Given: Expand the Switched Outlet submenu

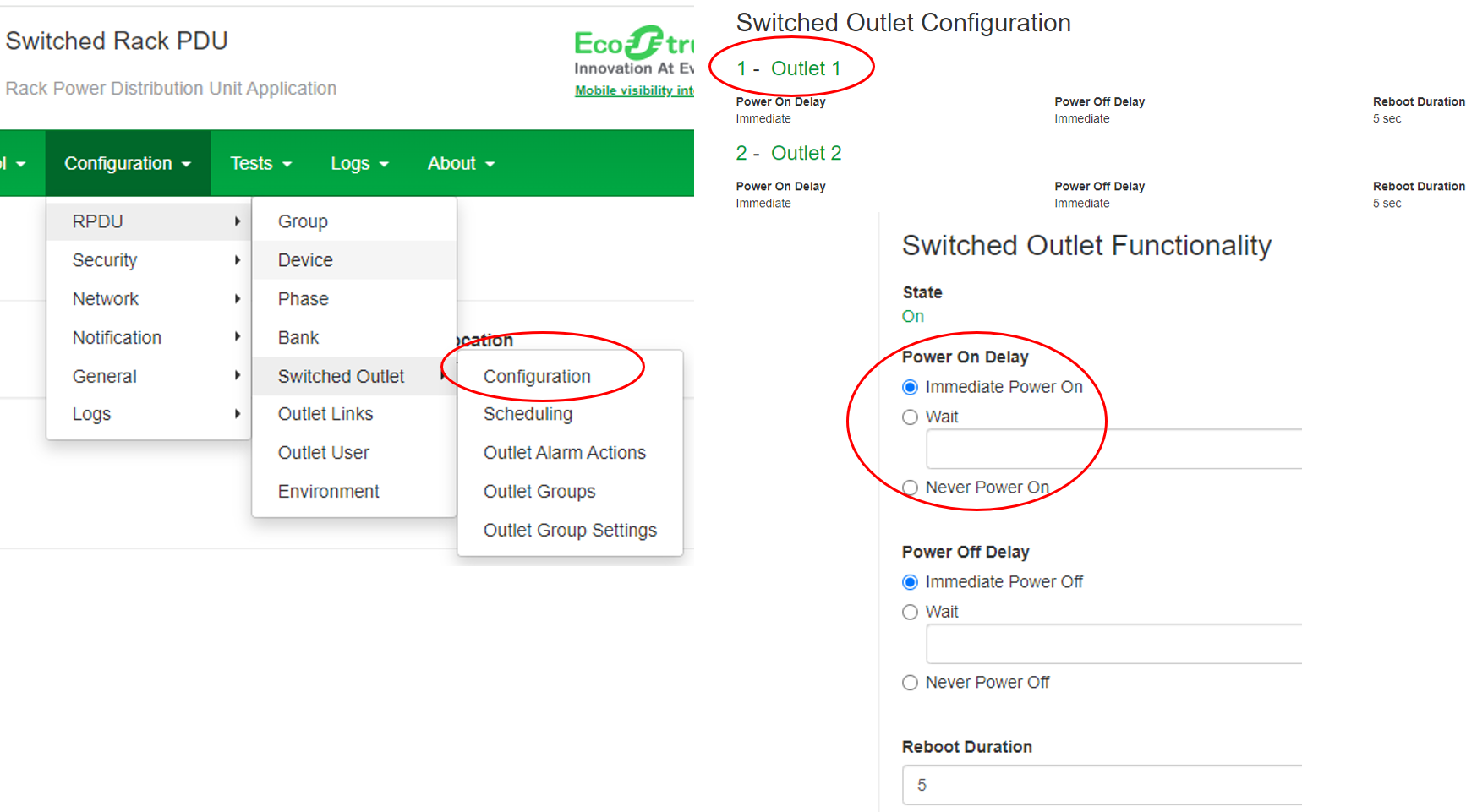Looking at the screenshot, I should pos(354,376).
